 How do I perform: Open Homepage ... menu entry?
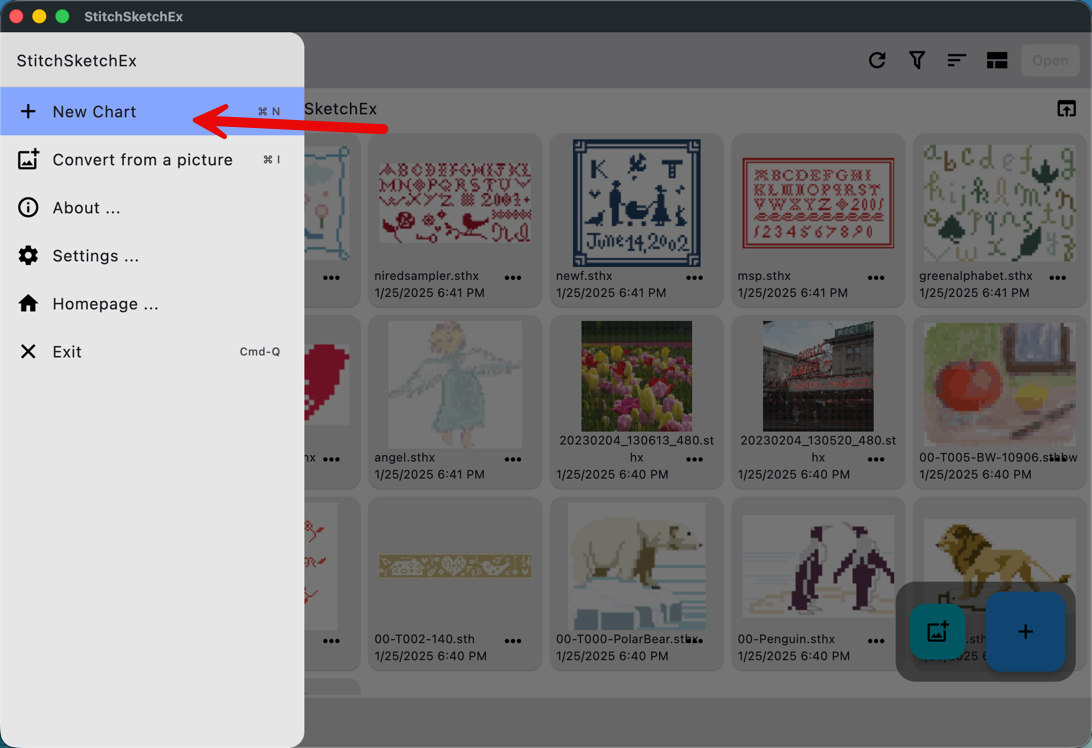click(152, 304)
